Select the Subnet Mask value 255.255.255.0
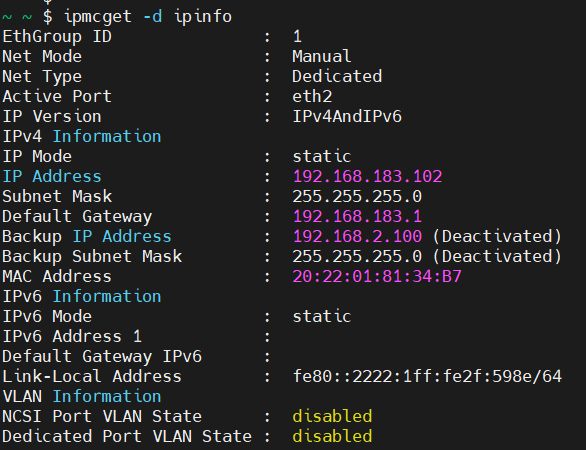This screenshot has width=586, height=450. point(357,197)
